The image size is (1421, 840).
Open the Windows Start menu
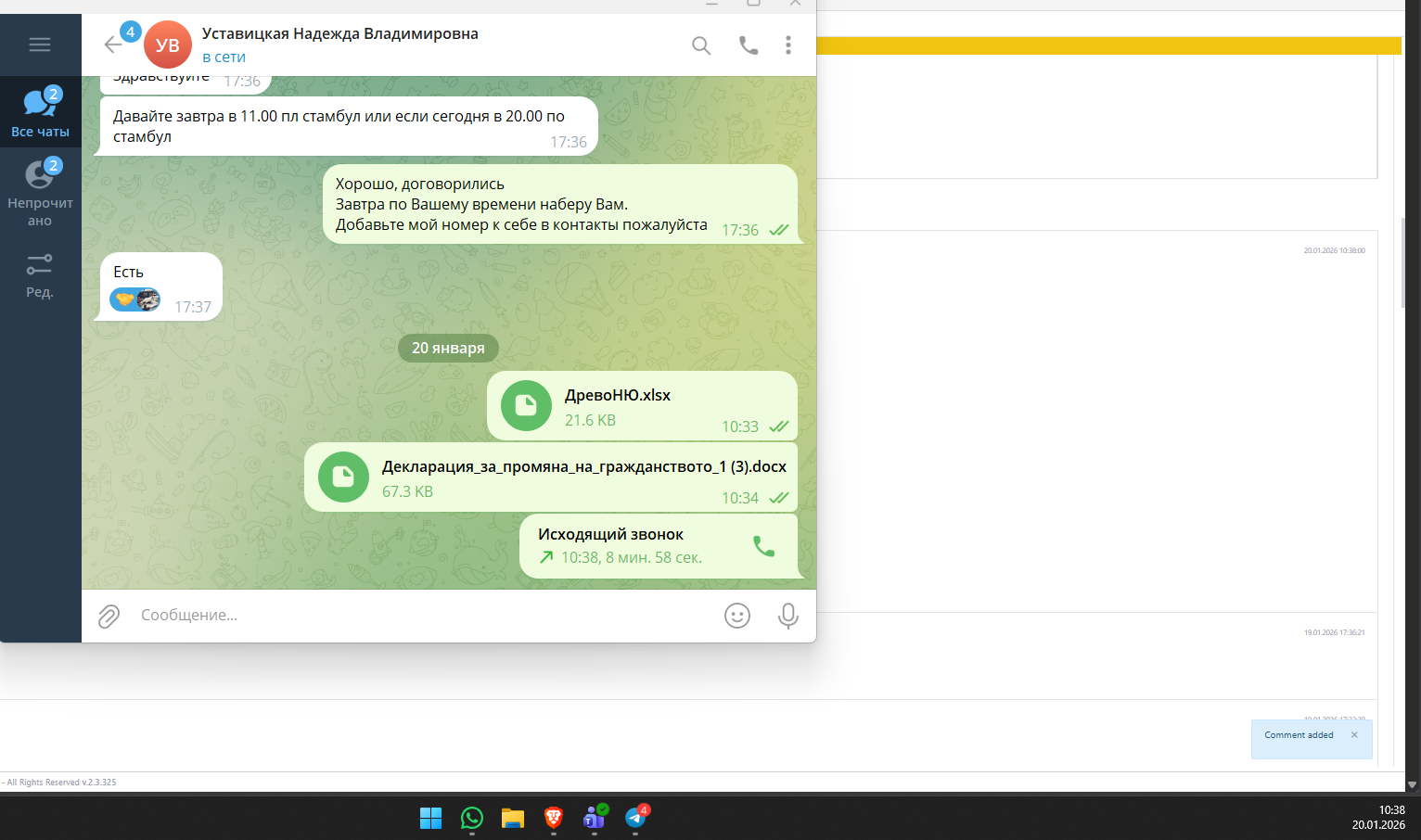coord(431,818)
